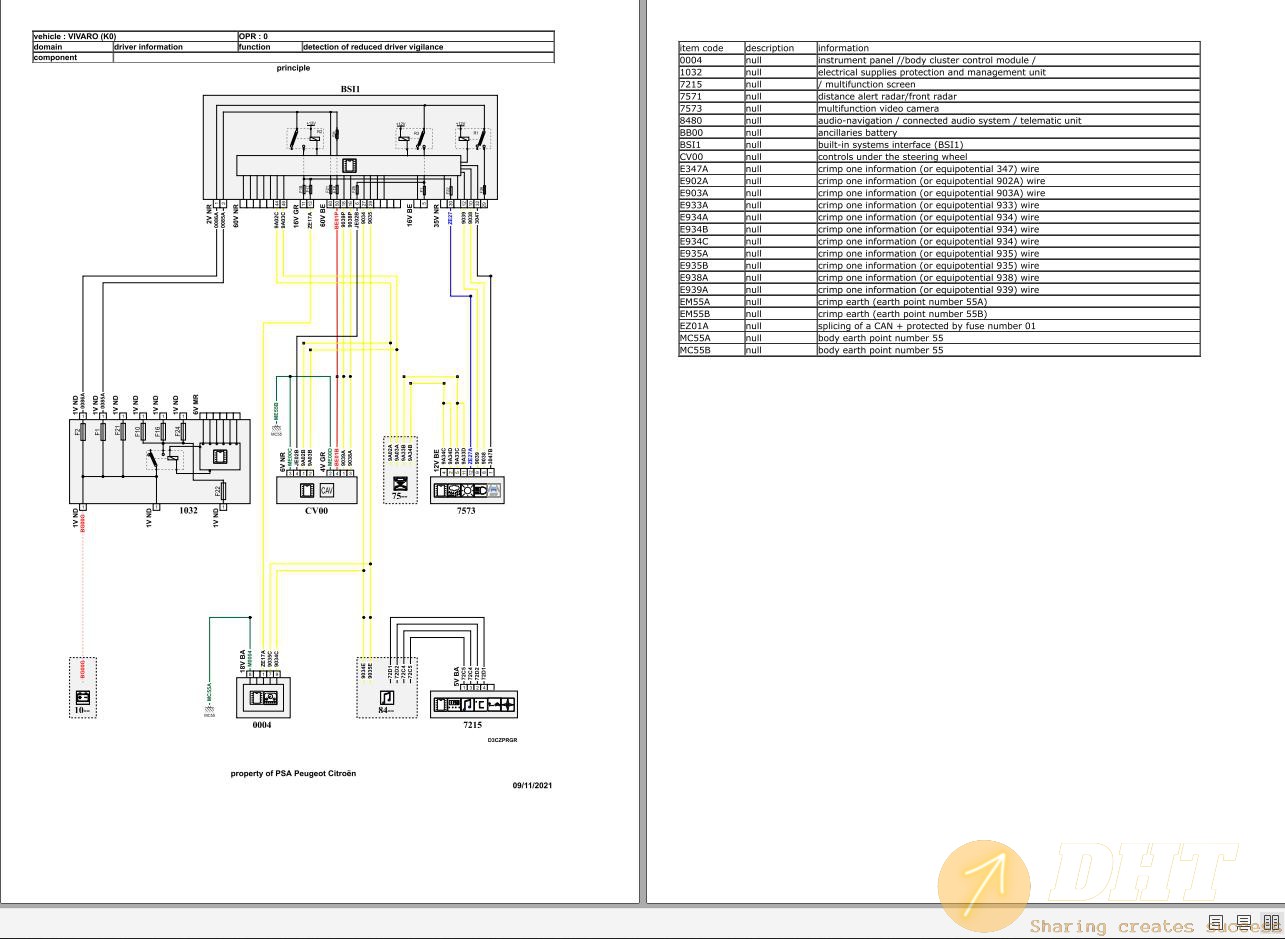Screen dimensions: 1285x939
Task: Click the 1032 module label
Action: click(x=188, y=510)
